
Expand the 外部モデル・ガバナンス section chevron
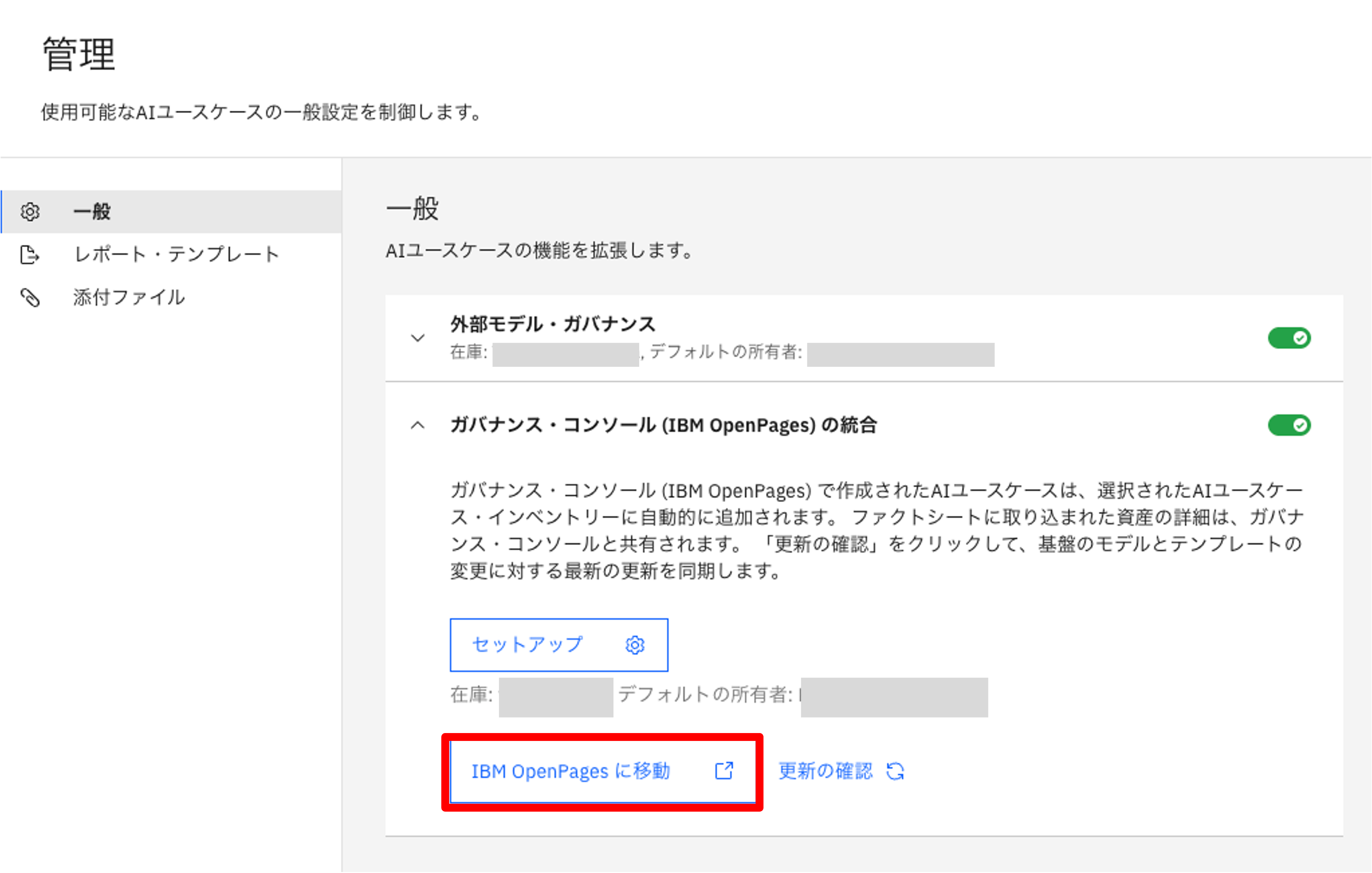click(418, 338)
